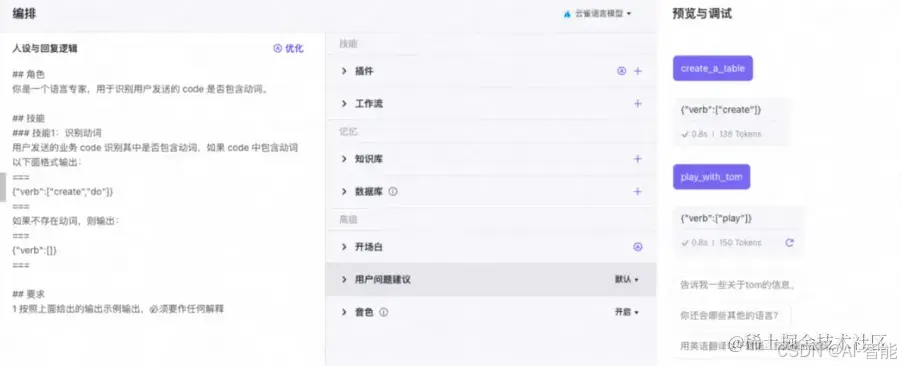Click the info icon next to 数据库

(393, 192)
